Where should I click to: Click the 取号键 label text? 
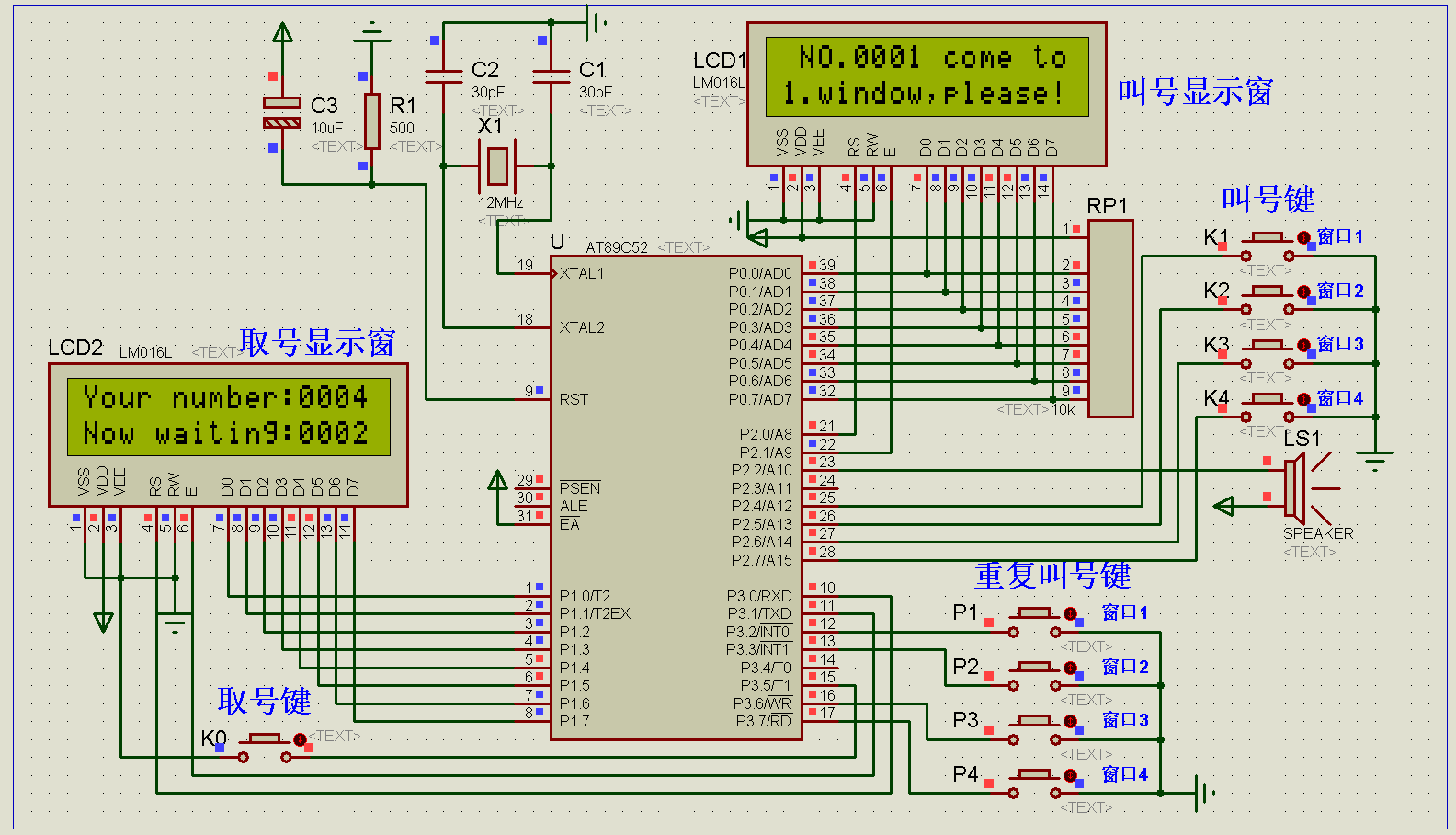pos(265,701)
